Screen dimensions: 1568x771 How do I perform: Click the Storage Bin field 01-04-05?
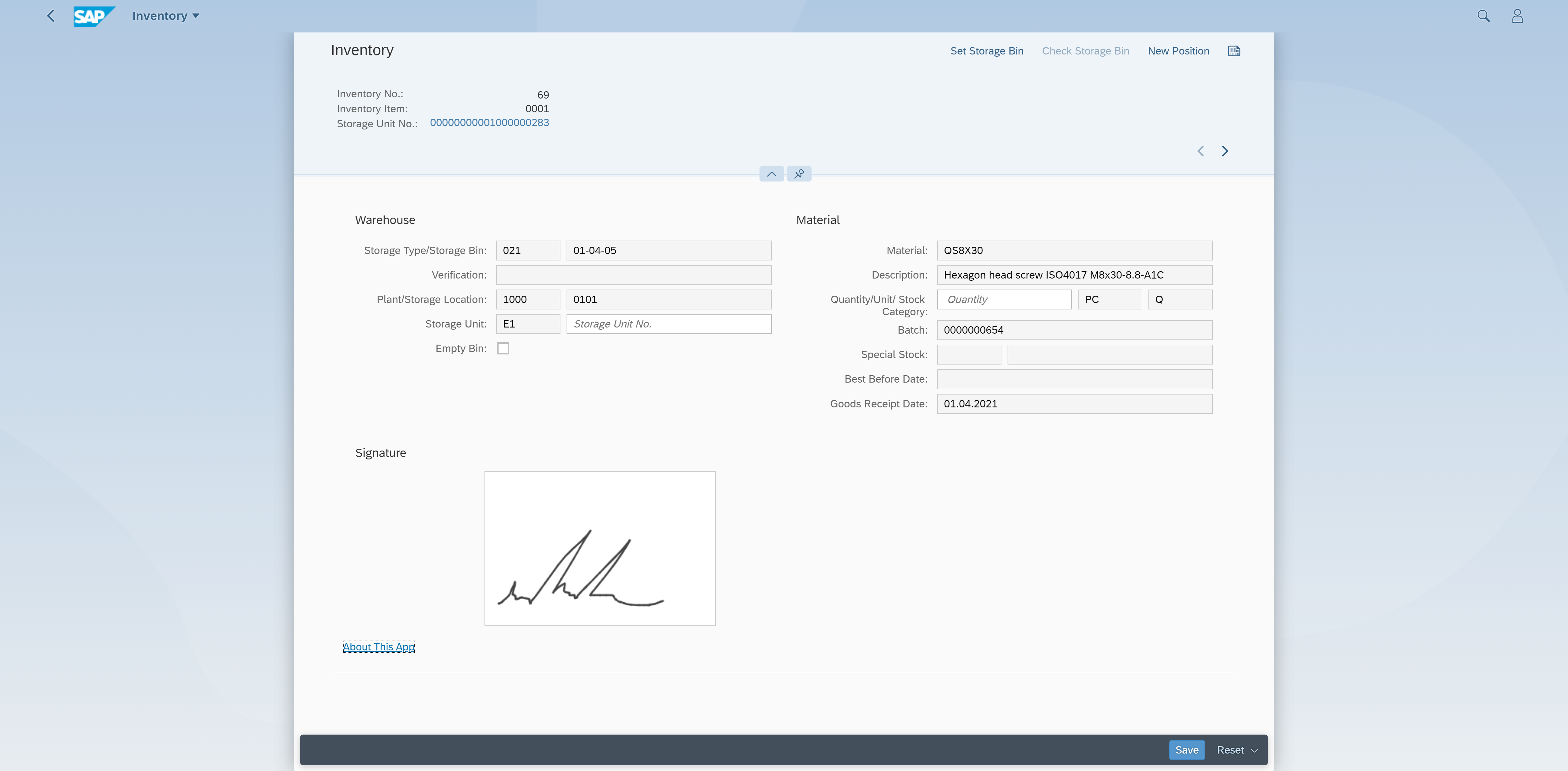(669, 251)
